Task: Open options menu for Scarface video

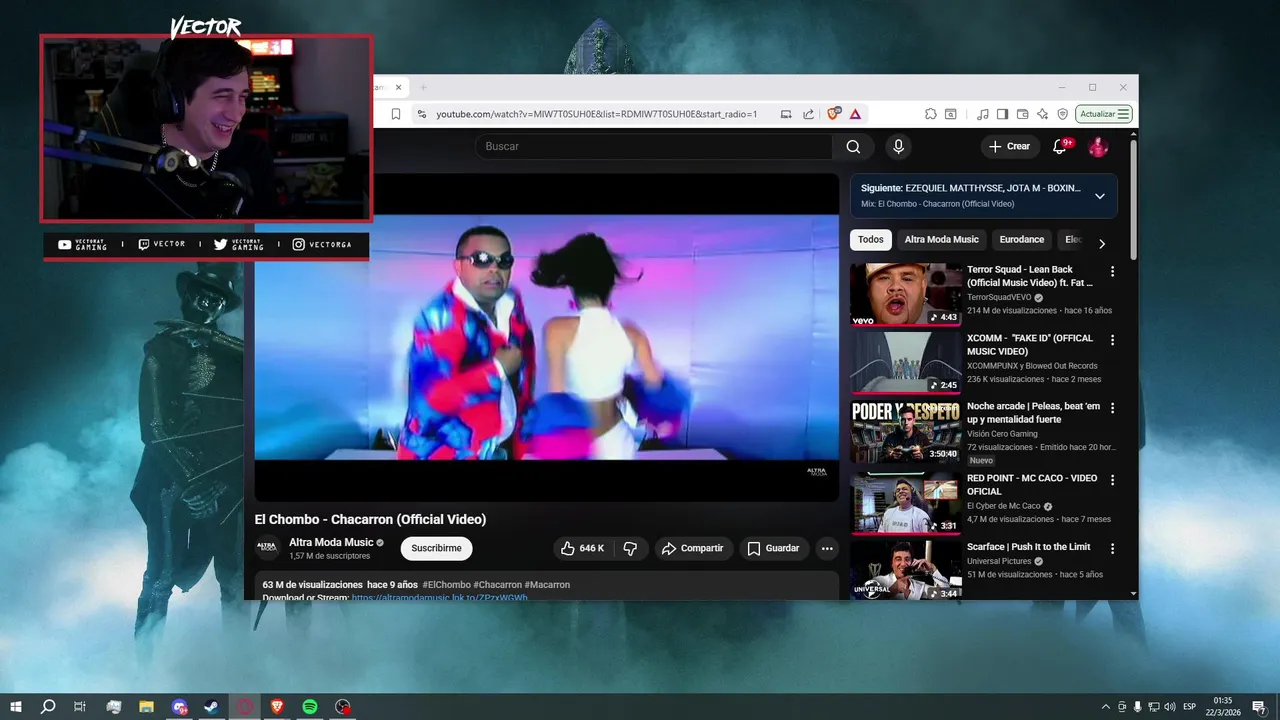Action: coord(1112,549)
